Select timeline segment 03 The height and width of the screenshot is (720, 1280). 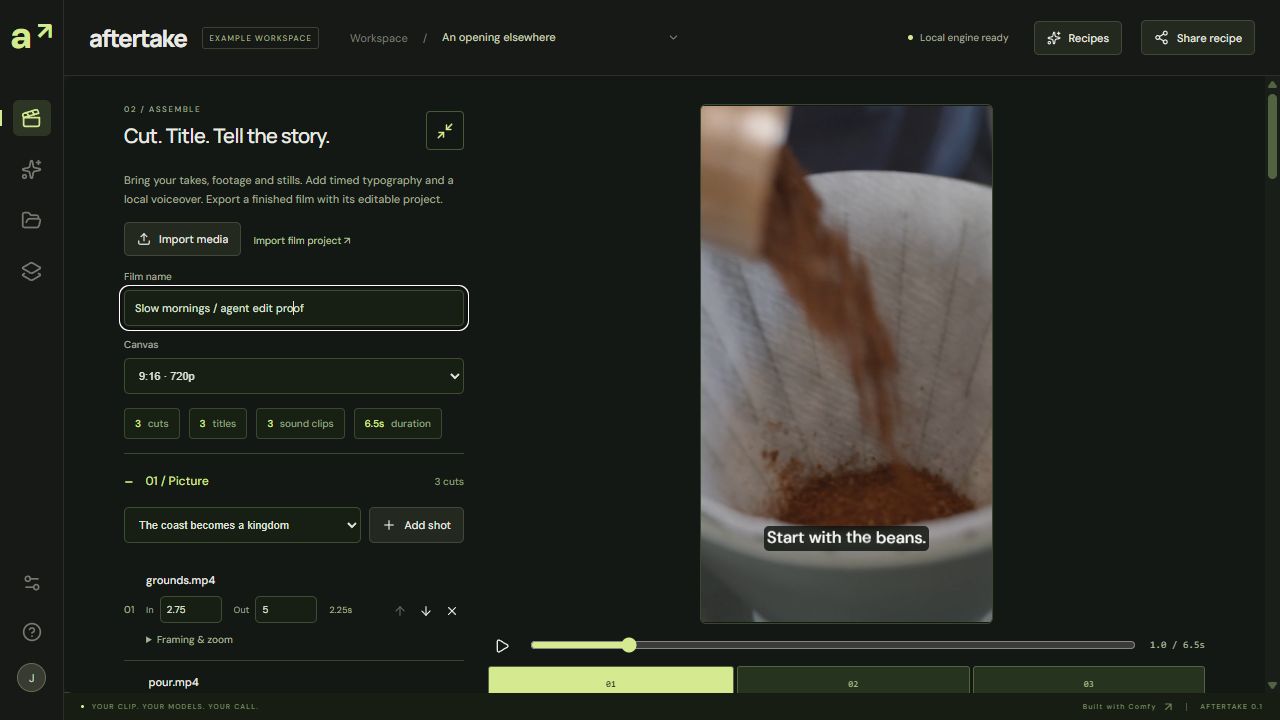click(x=1089, y=679)
